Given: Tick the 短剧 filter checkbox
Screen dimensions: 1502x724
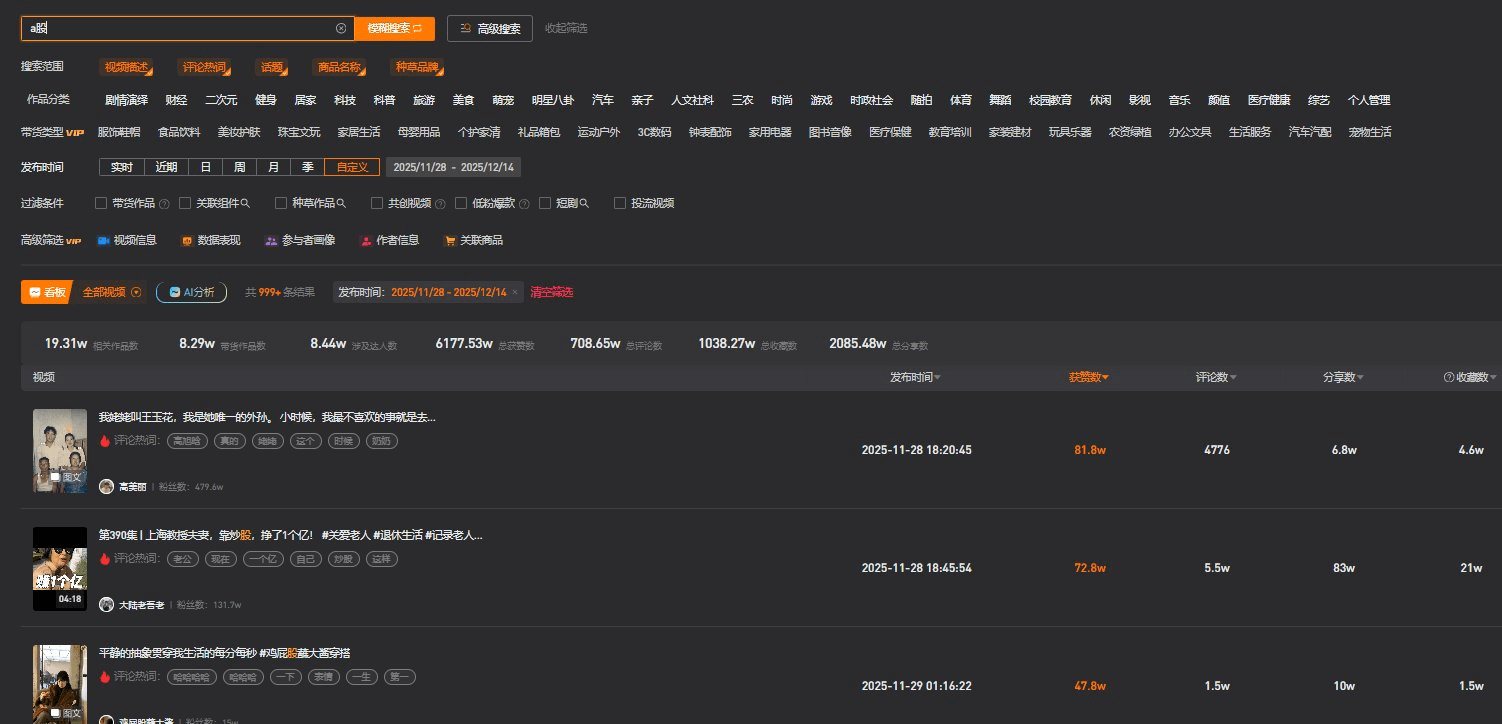Looking at the screenshot, I should coord(545,203).
